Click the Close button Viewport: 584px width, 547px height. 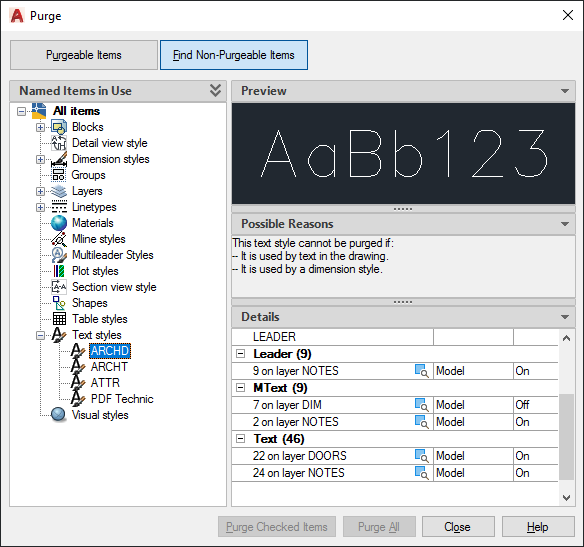pyautogui.click(x=458, y=527)
